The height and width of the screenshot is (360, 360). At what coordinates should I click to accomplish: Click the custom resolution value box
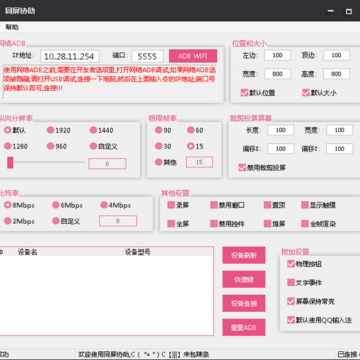107,164
